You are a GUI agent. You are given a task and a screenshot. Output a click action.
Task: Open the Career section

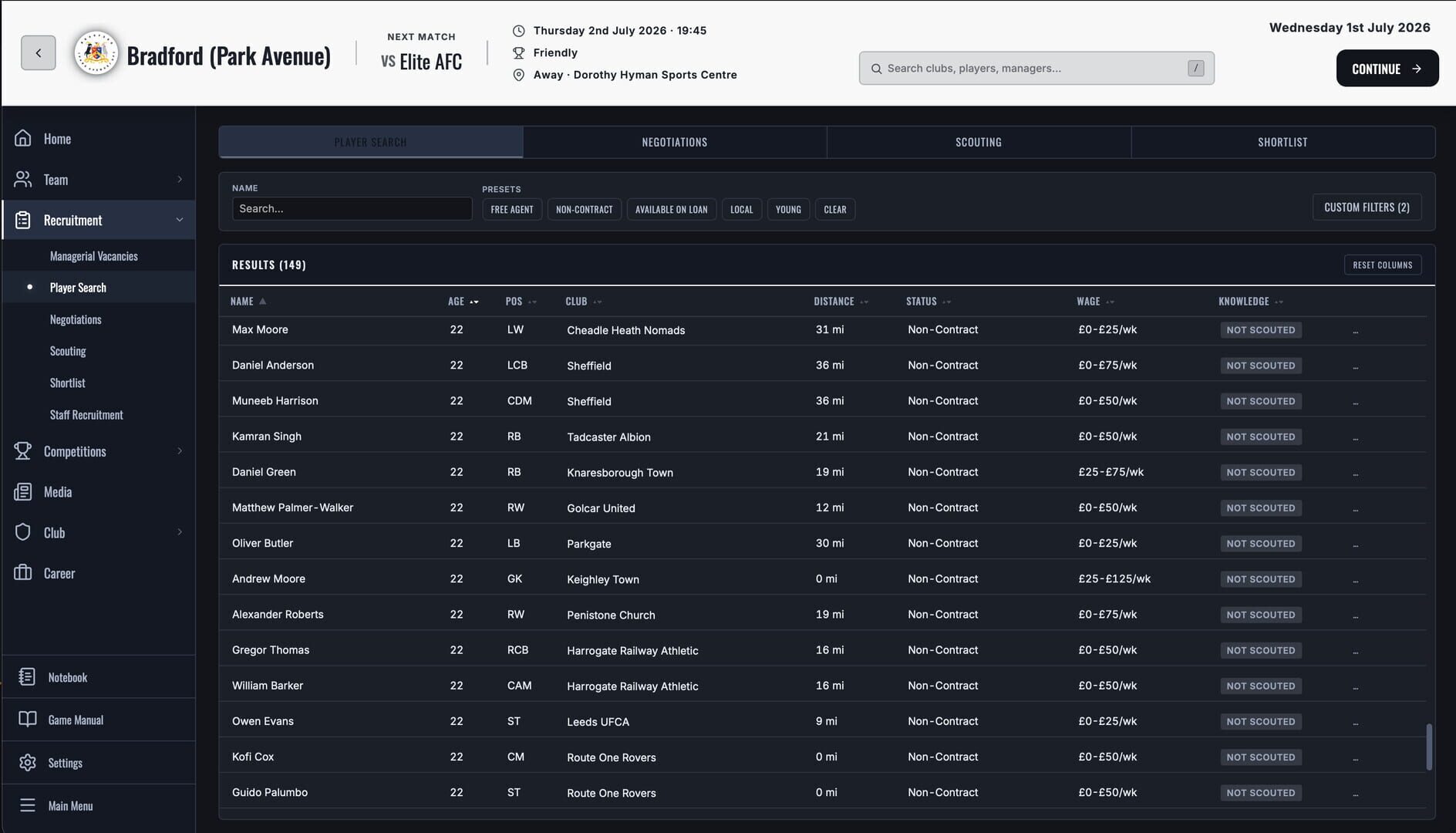[98, 573]
